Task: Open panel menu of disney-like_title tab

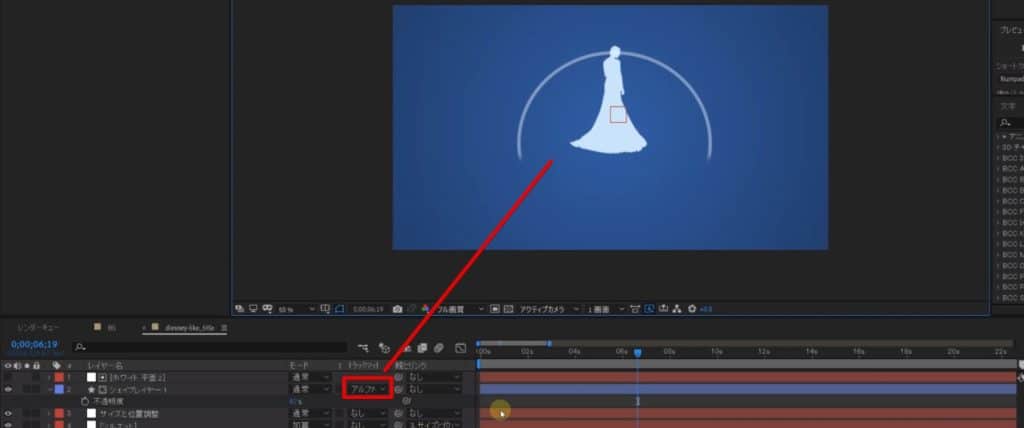Action: click(224, 327)
